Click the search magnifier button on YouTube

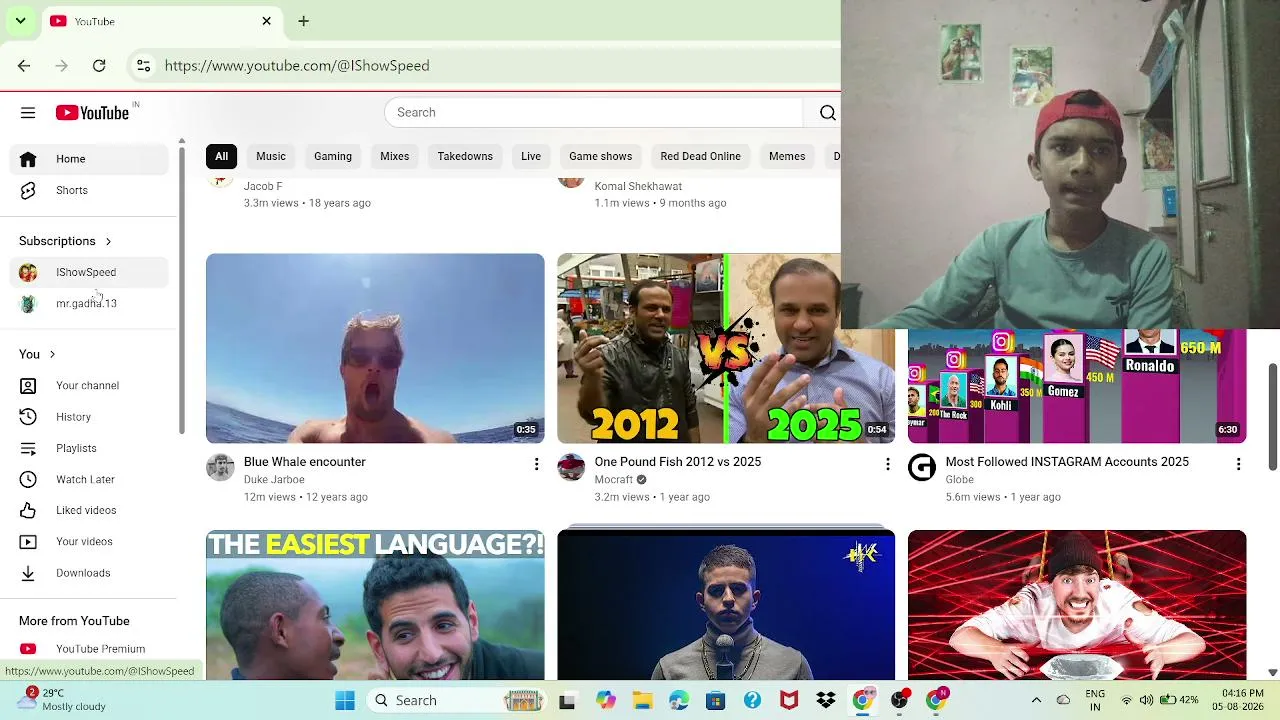[827, 113]
